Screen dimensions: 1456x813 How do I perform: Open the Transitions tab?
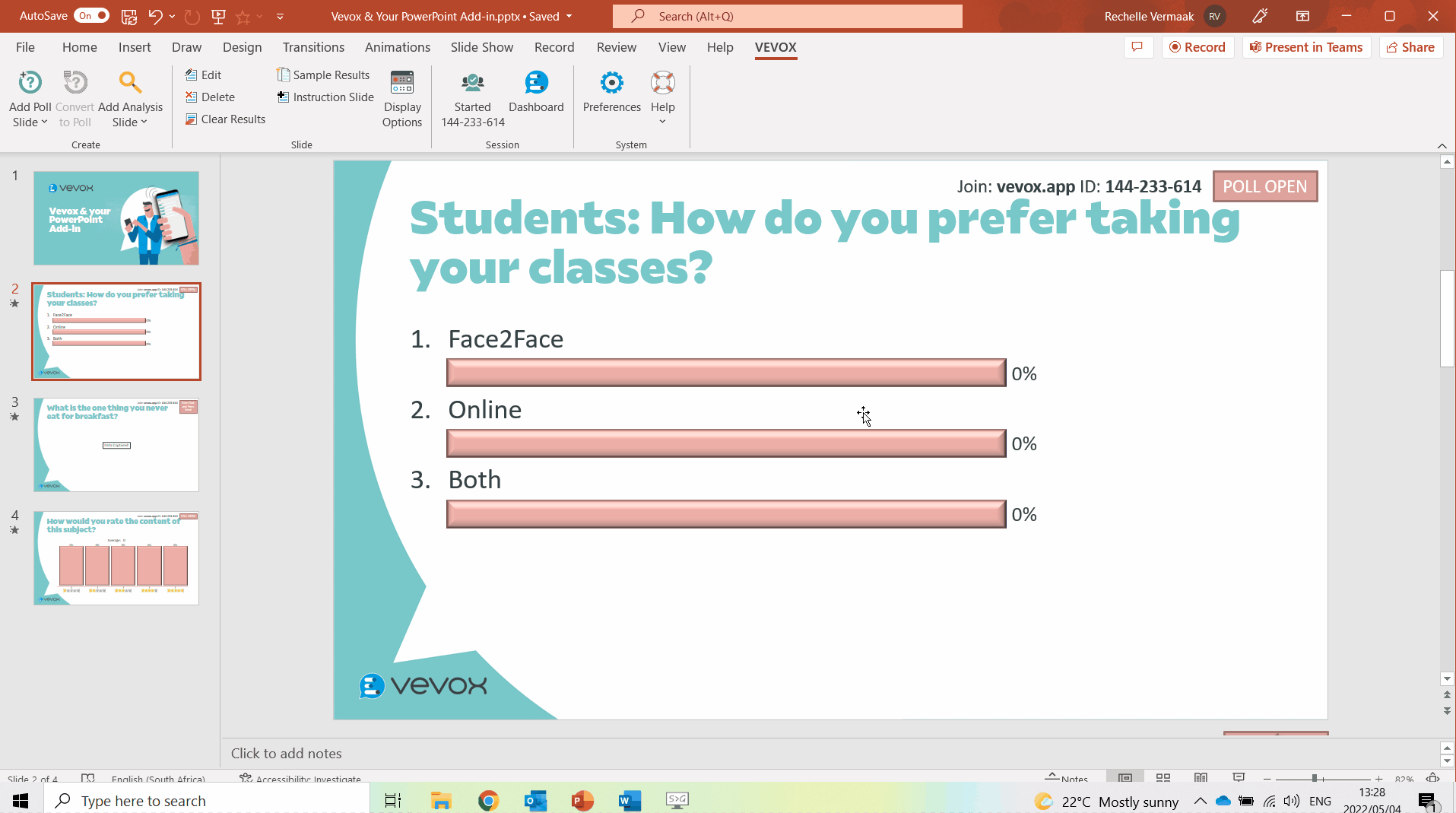313,47
